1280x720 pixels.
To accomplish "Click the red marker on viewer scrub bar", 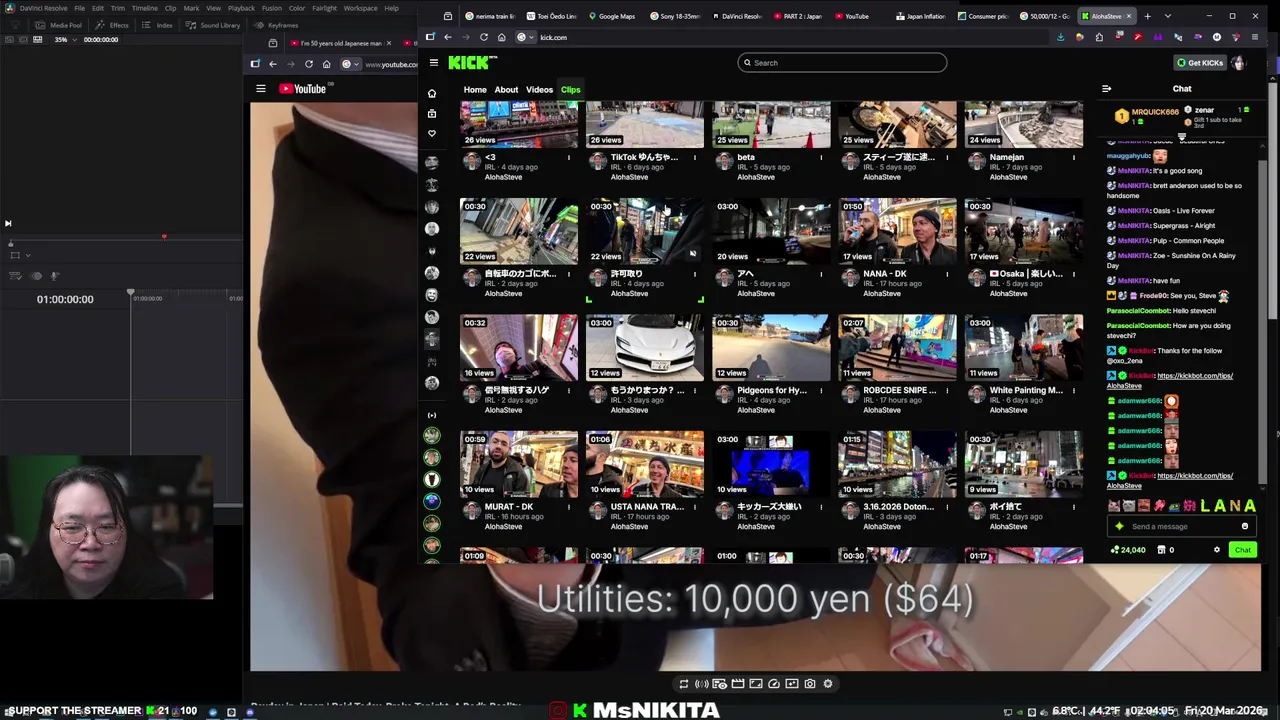I will click(x=164, y=237).
